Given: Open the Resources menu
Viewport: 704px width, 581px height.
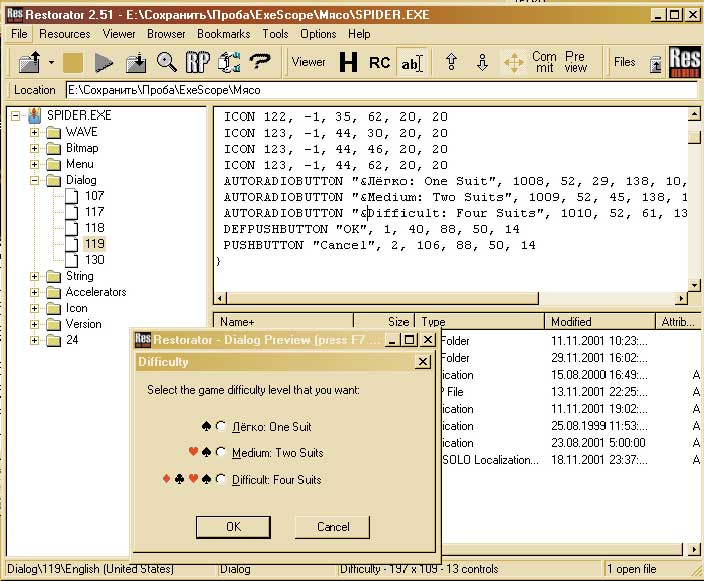Looking at the screenshot, I should coord(65,34).
